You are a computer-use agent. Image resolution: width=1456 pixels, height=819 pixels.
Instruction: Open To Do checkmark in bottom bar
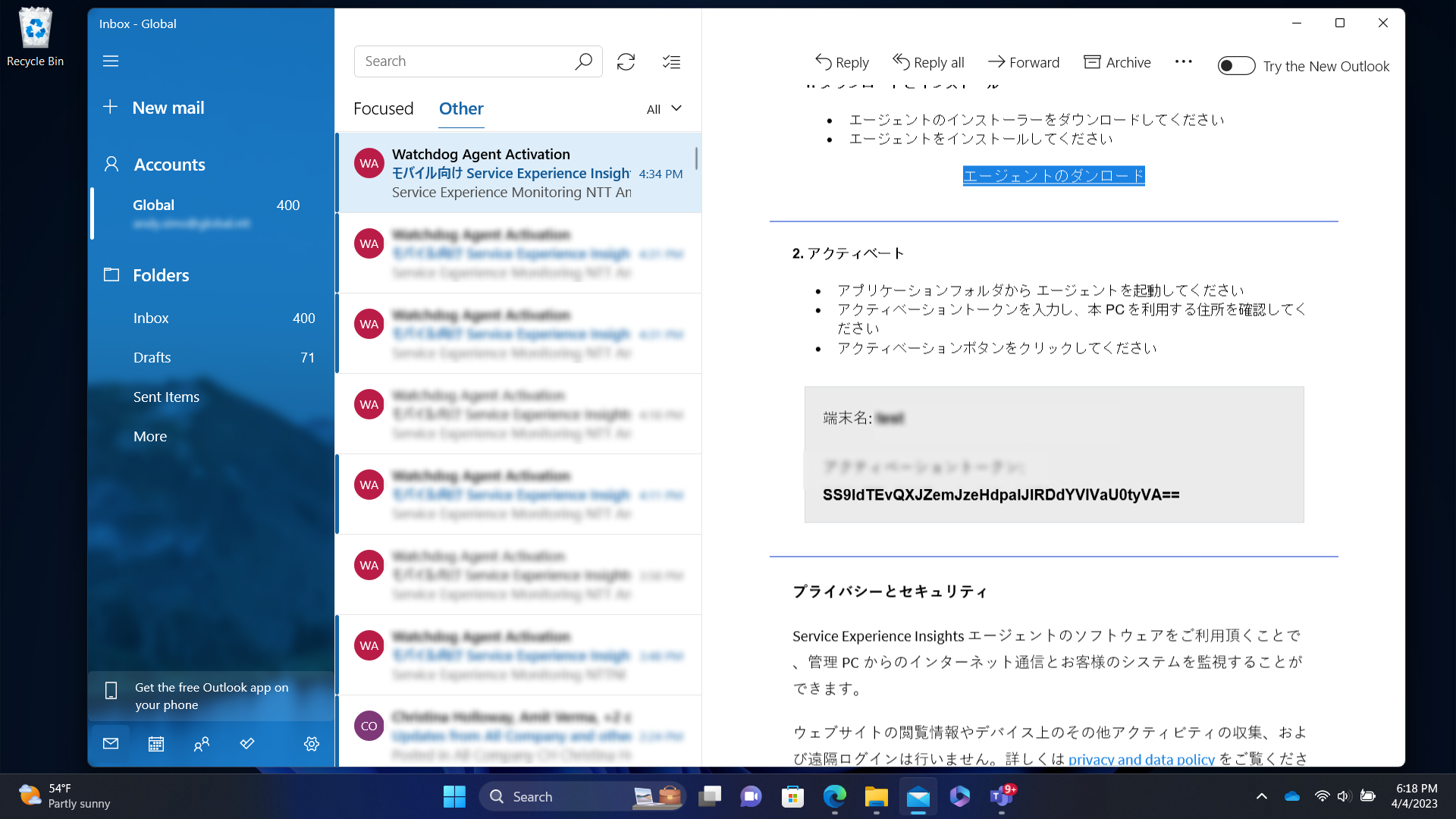[x=247, y=744]
